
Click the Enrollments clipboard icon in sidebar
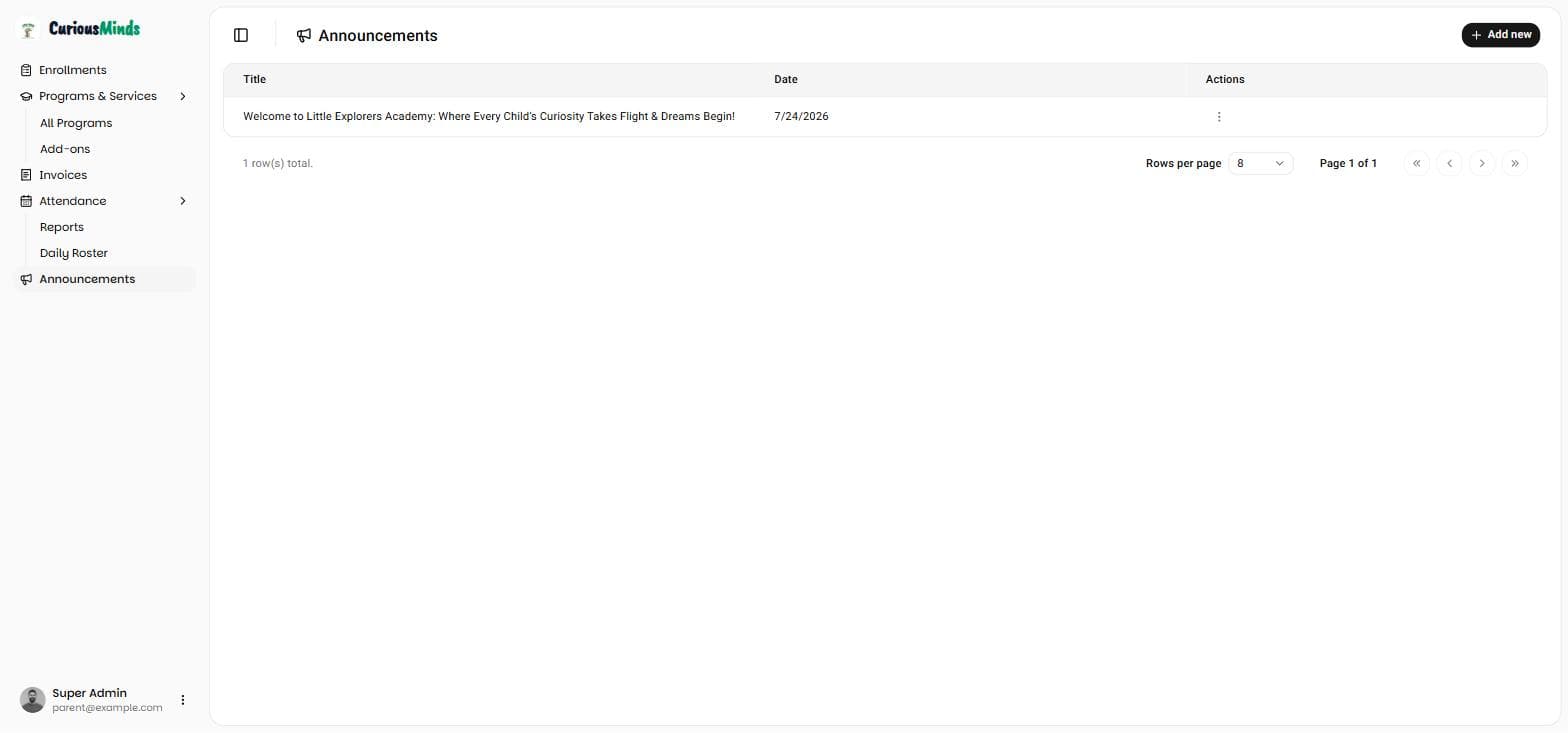26,70
